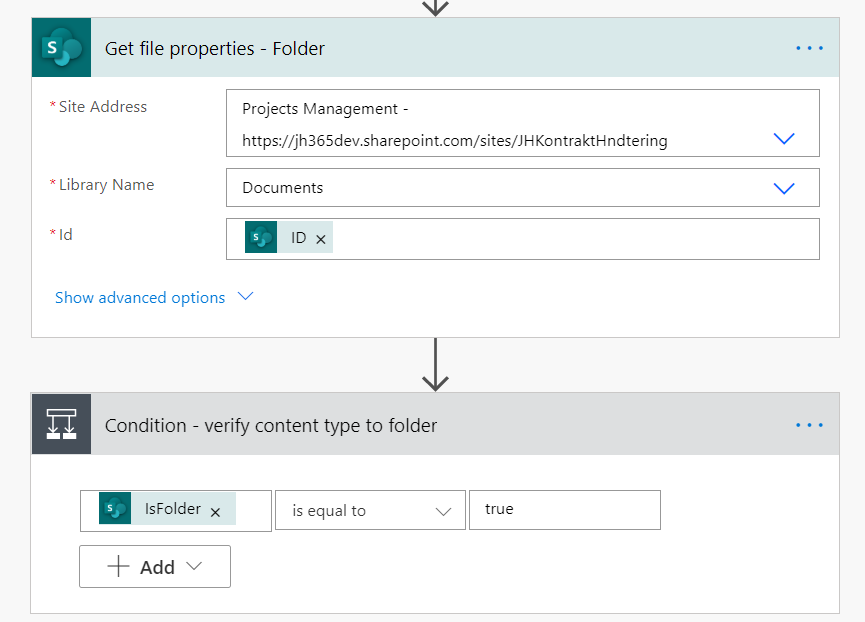Click the 'true' value input field
This screenshot has width=865, height=622.
point(564,510)
